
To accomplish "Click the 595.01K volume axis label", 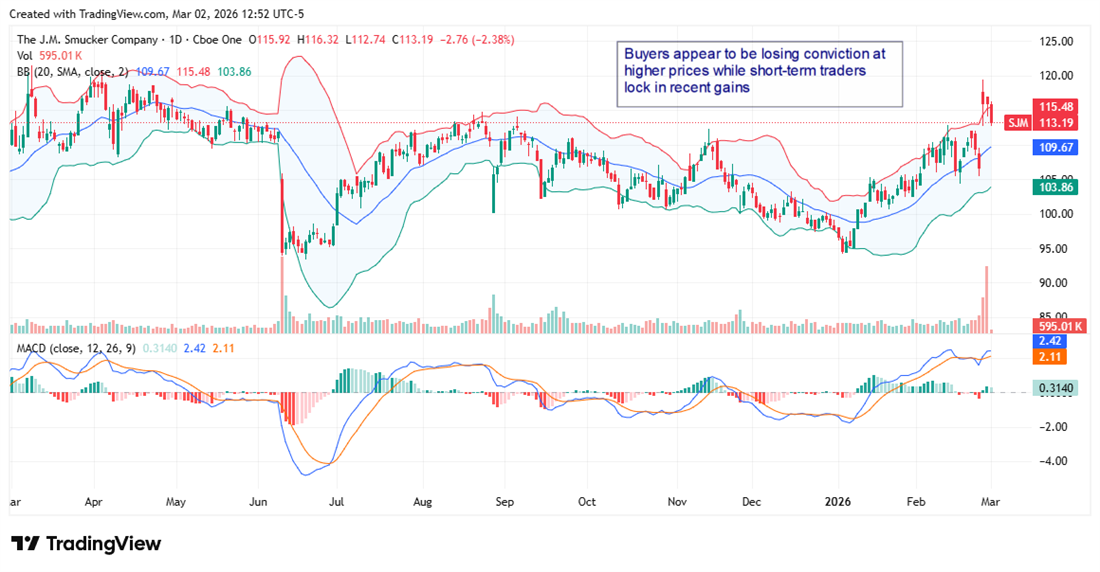I will tap(1059, 326).
